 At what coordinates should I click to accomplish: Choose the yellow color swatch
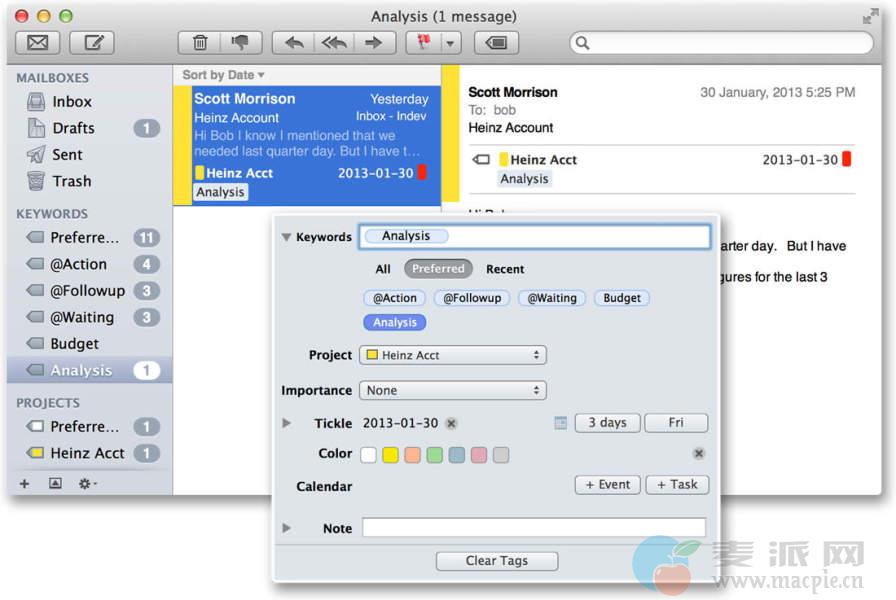[x=390, y=455]
